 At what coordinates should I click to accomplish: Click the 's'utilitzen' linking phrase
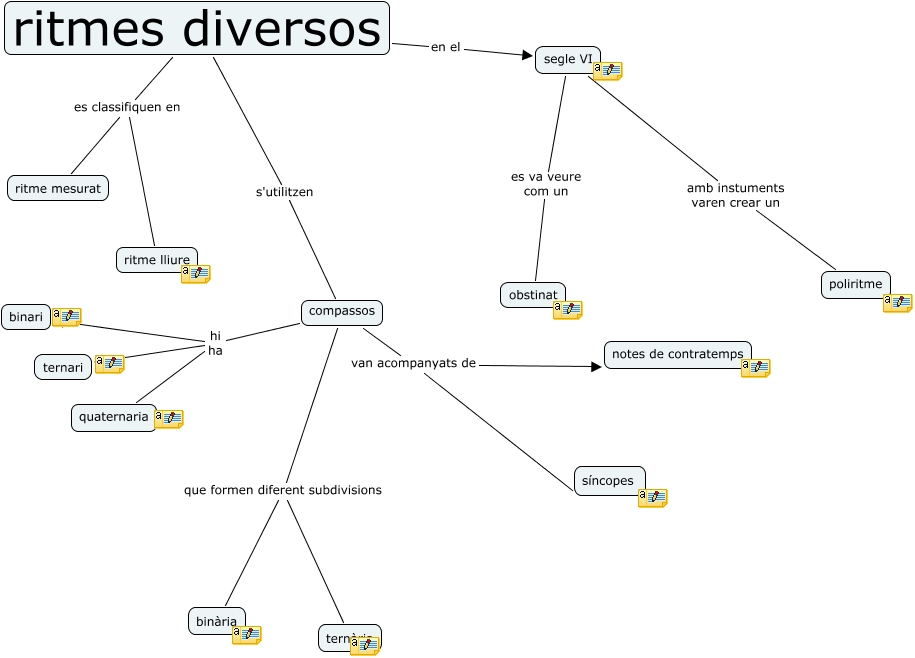[285, 192]
